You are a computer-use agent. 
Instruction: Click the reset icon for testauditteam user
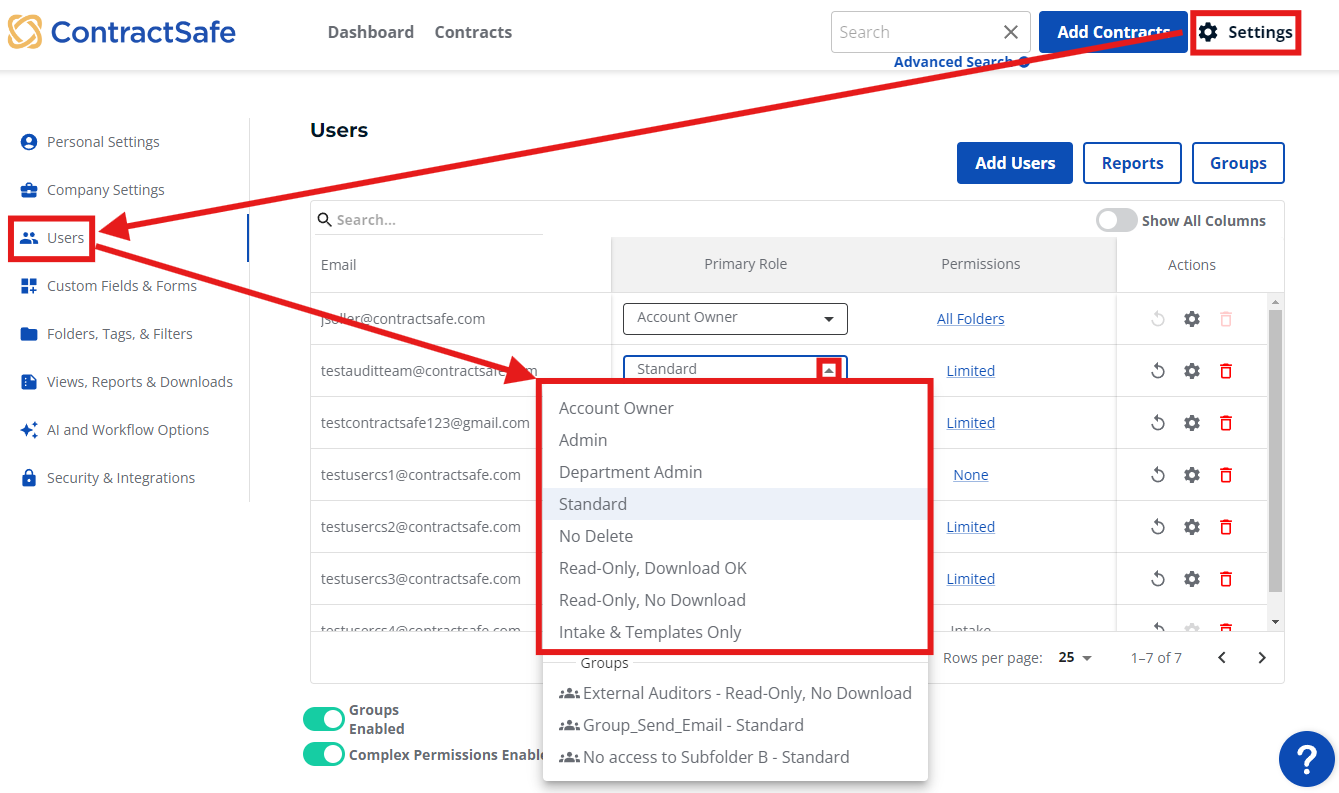[x=1157, y=370]
